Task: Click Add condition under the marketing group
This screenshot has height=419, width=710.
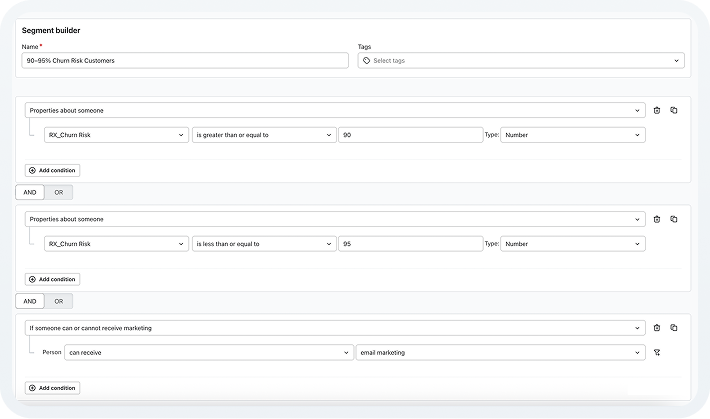Action: tap(53, 387)
